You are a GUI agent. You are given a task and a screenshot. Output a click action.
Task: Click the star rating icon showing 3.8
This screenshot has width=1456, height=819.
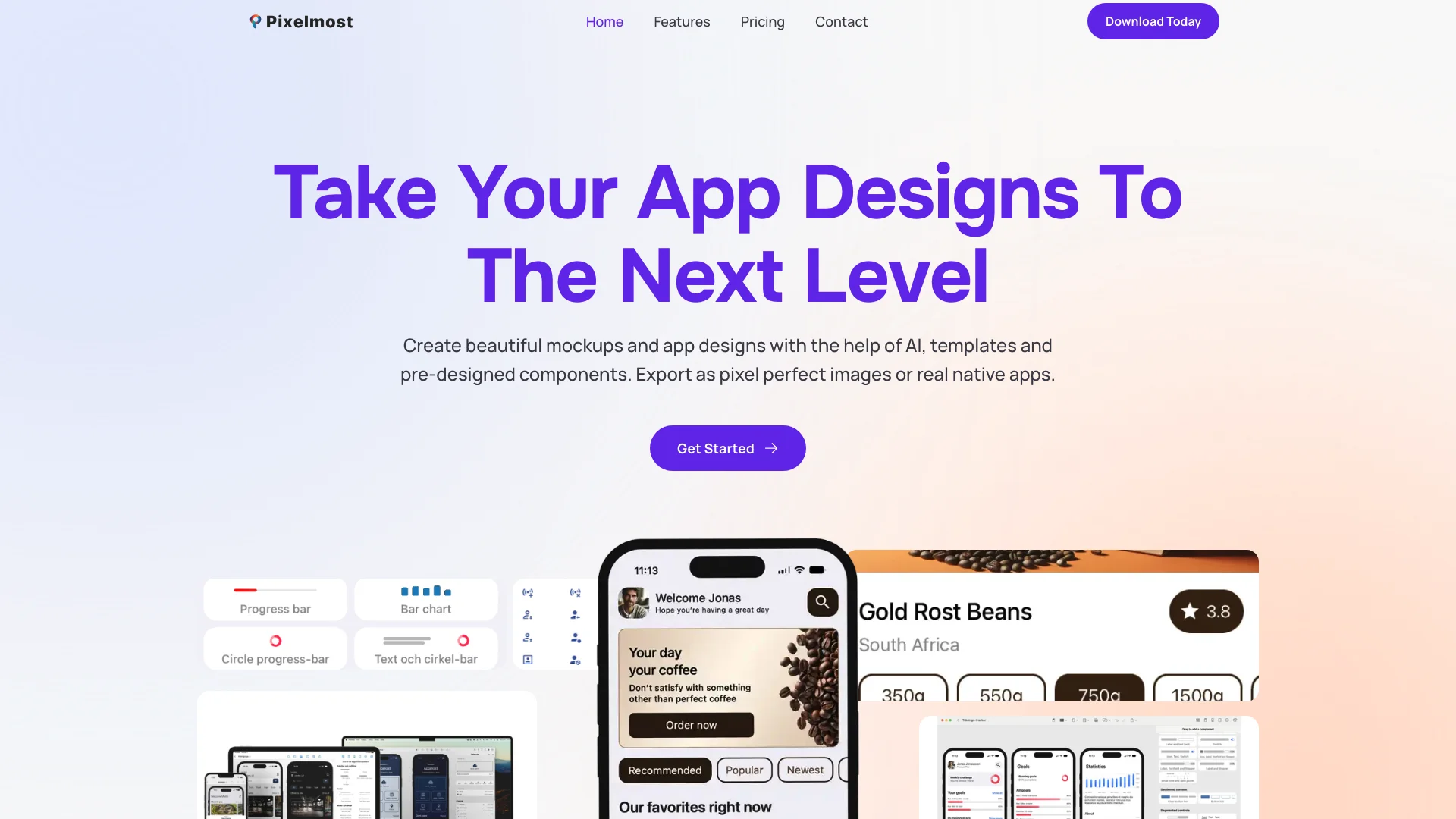[x=1190, y=611]
